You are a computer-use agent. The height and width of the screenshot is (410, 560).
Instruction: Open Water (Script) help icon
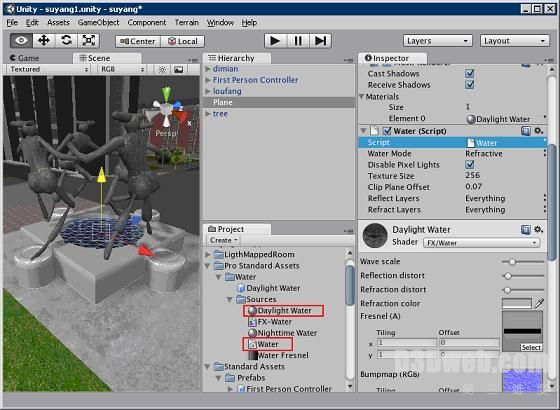point(525,131)
